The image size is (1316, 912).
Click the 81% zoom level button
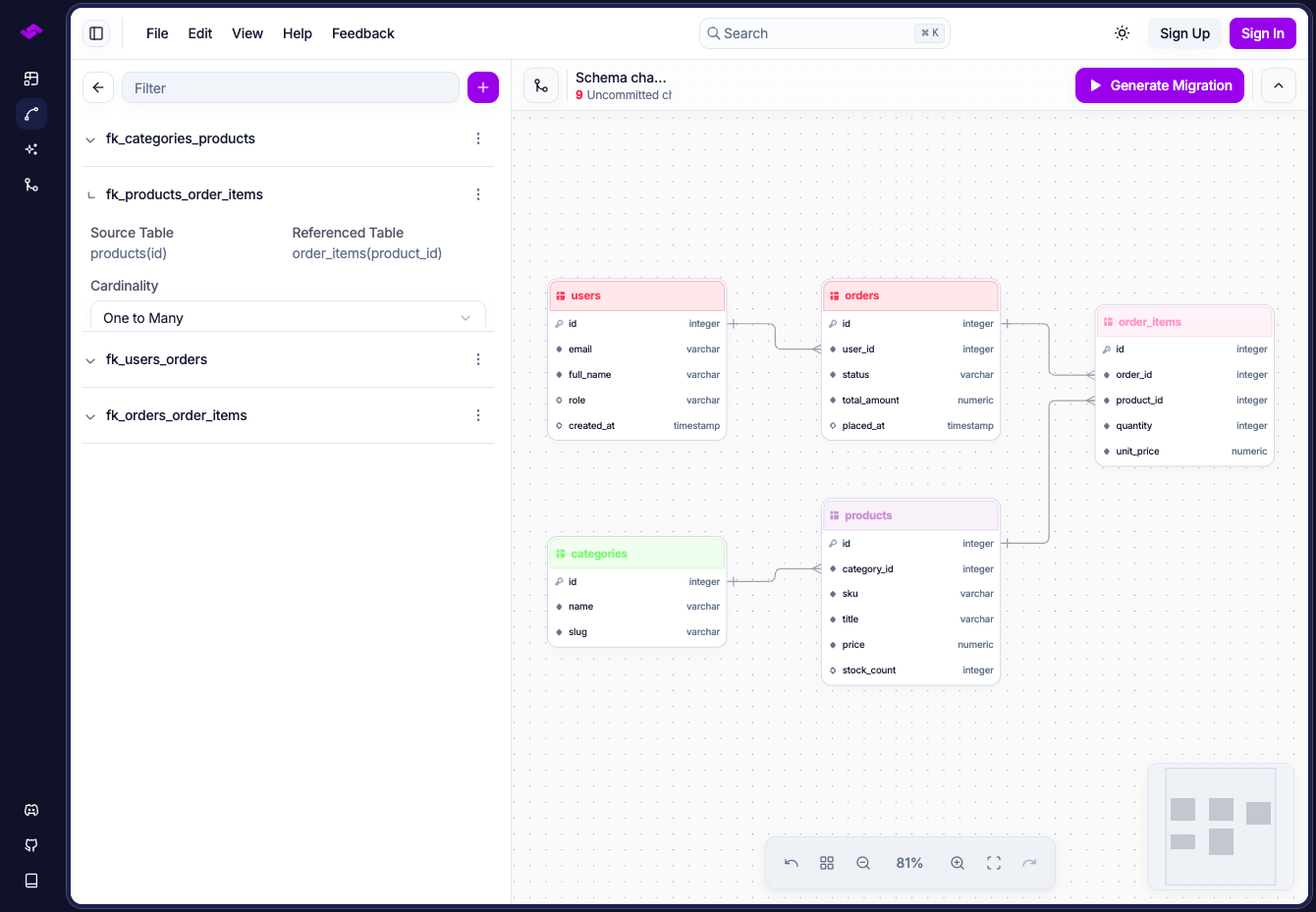pyautogui.click(x=909, y=863)
